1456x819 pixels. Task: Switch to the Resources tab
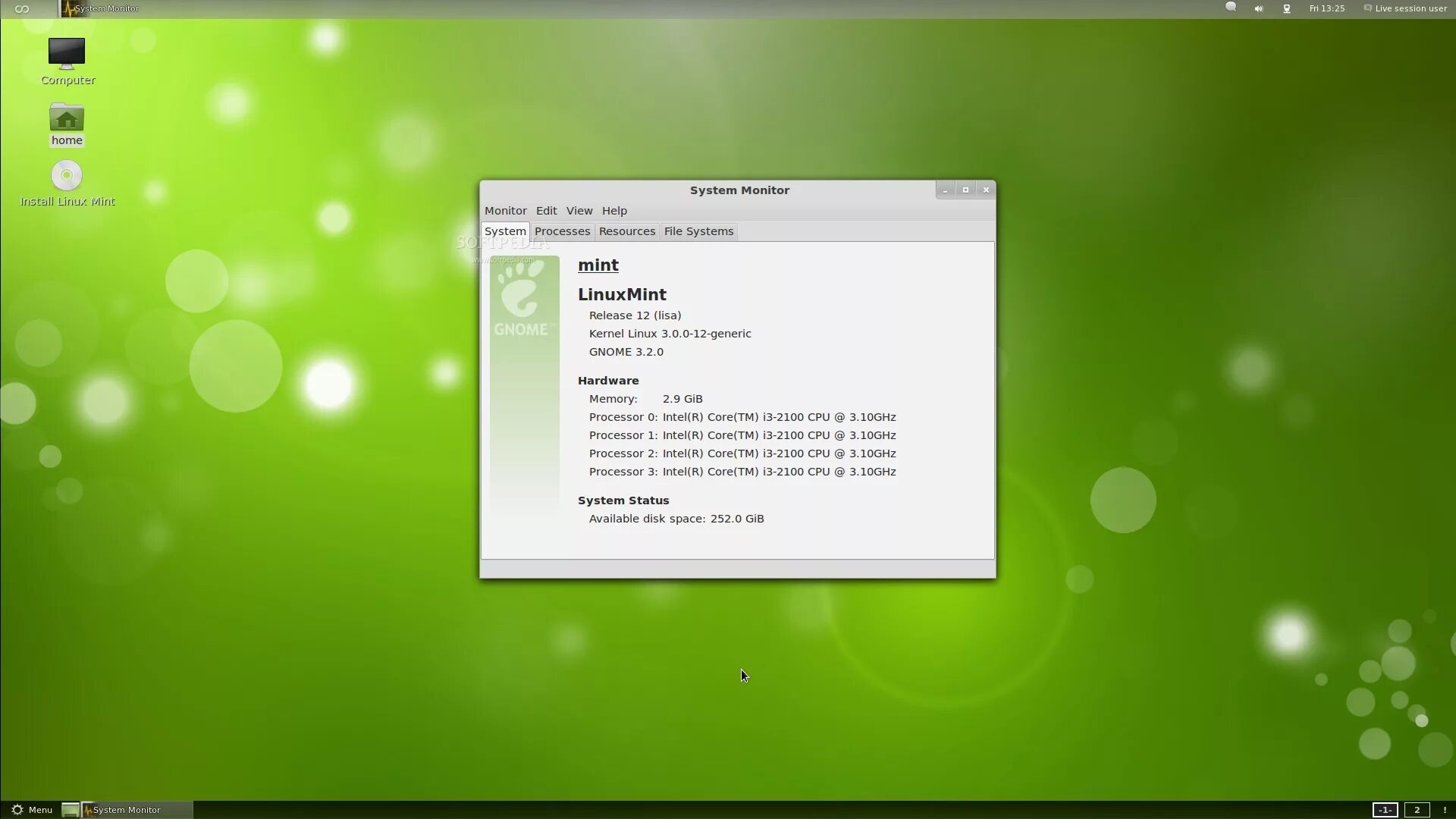coord(626,231)
